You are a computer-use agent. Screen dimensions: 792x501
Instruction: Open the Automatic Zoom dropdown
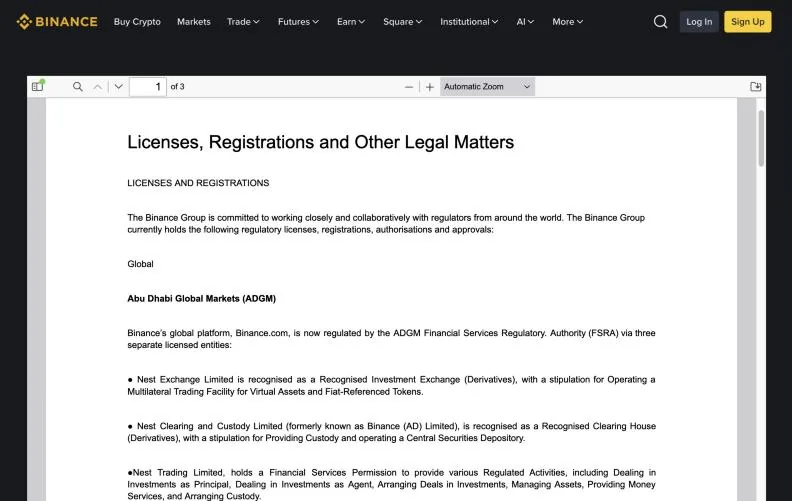pos(487,86)
